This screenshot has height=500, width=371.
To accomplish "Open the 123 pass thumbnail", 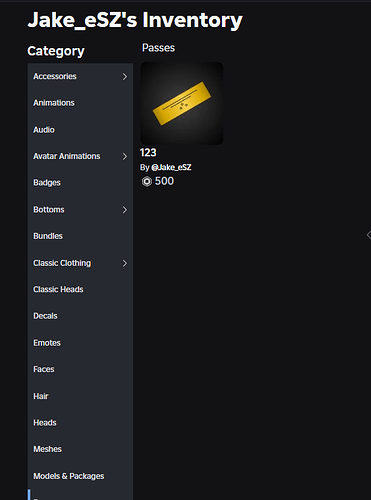I will 182,103.
